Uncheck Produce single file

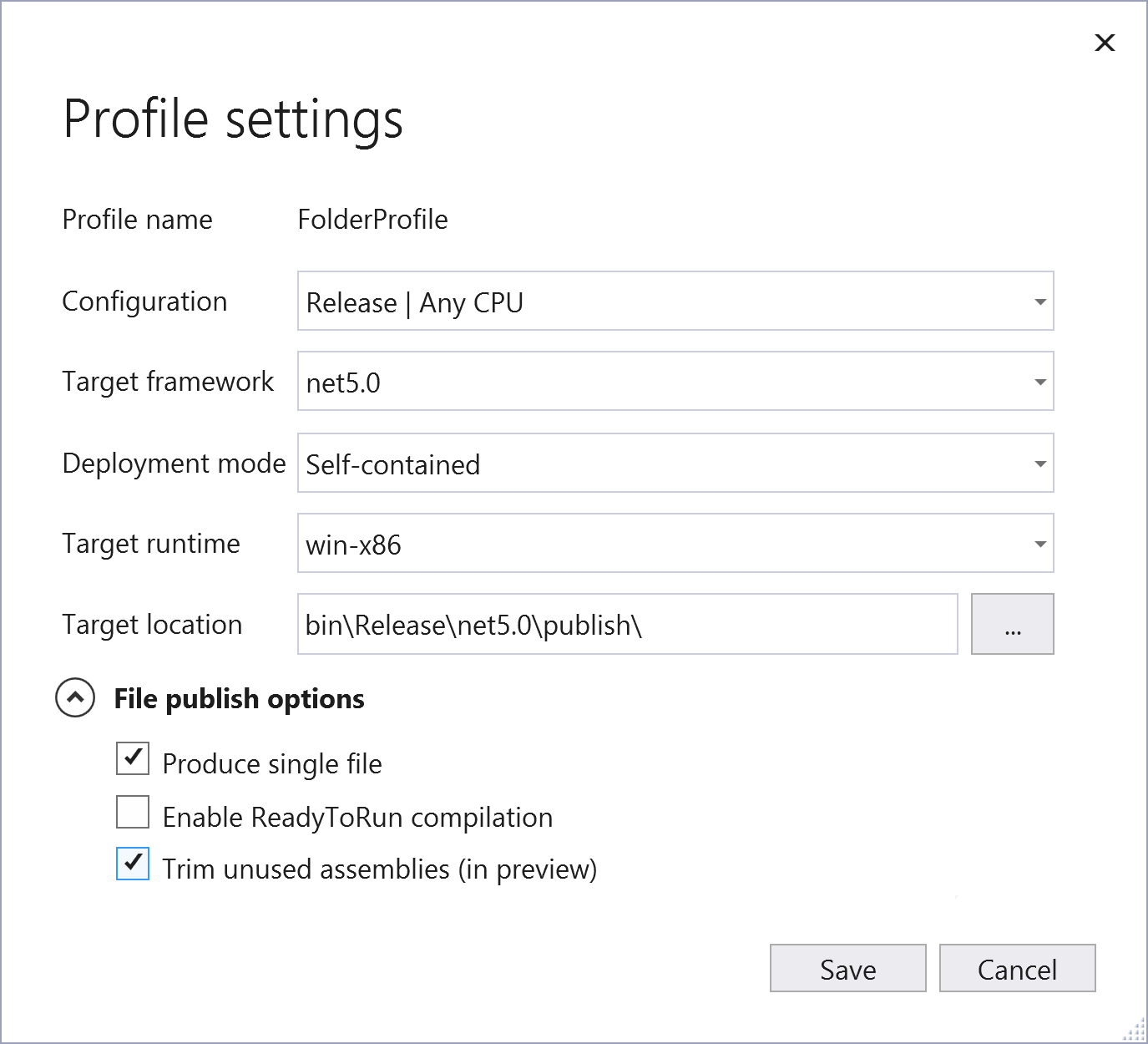(x=133, y=758)
